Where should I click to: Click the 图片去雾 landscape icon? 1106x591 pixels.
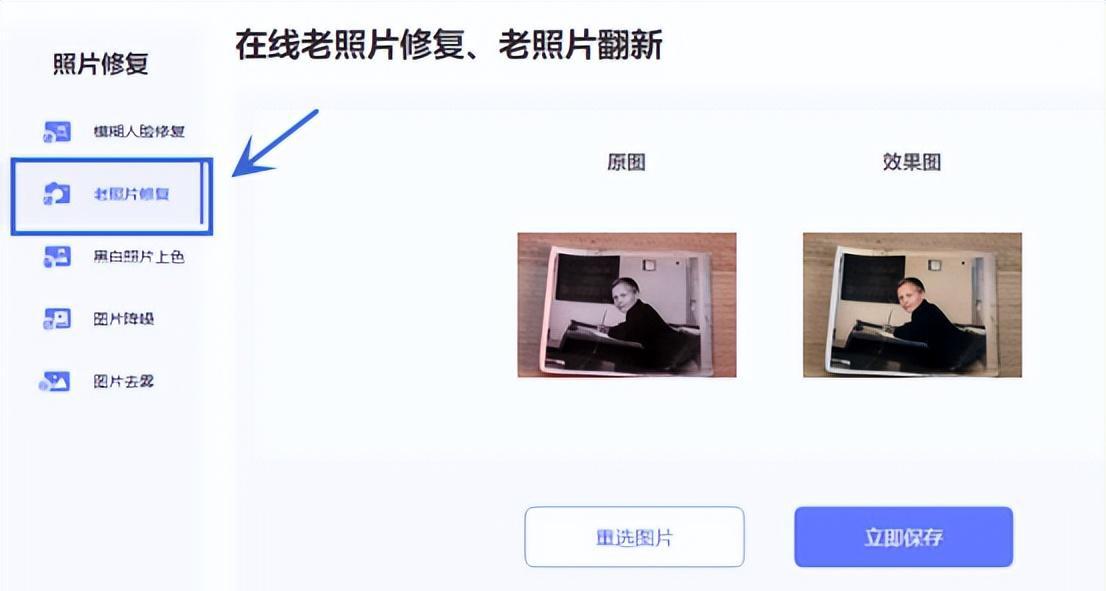pyautogui.click(x=55, y=382)
